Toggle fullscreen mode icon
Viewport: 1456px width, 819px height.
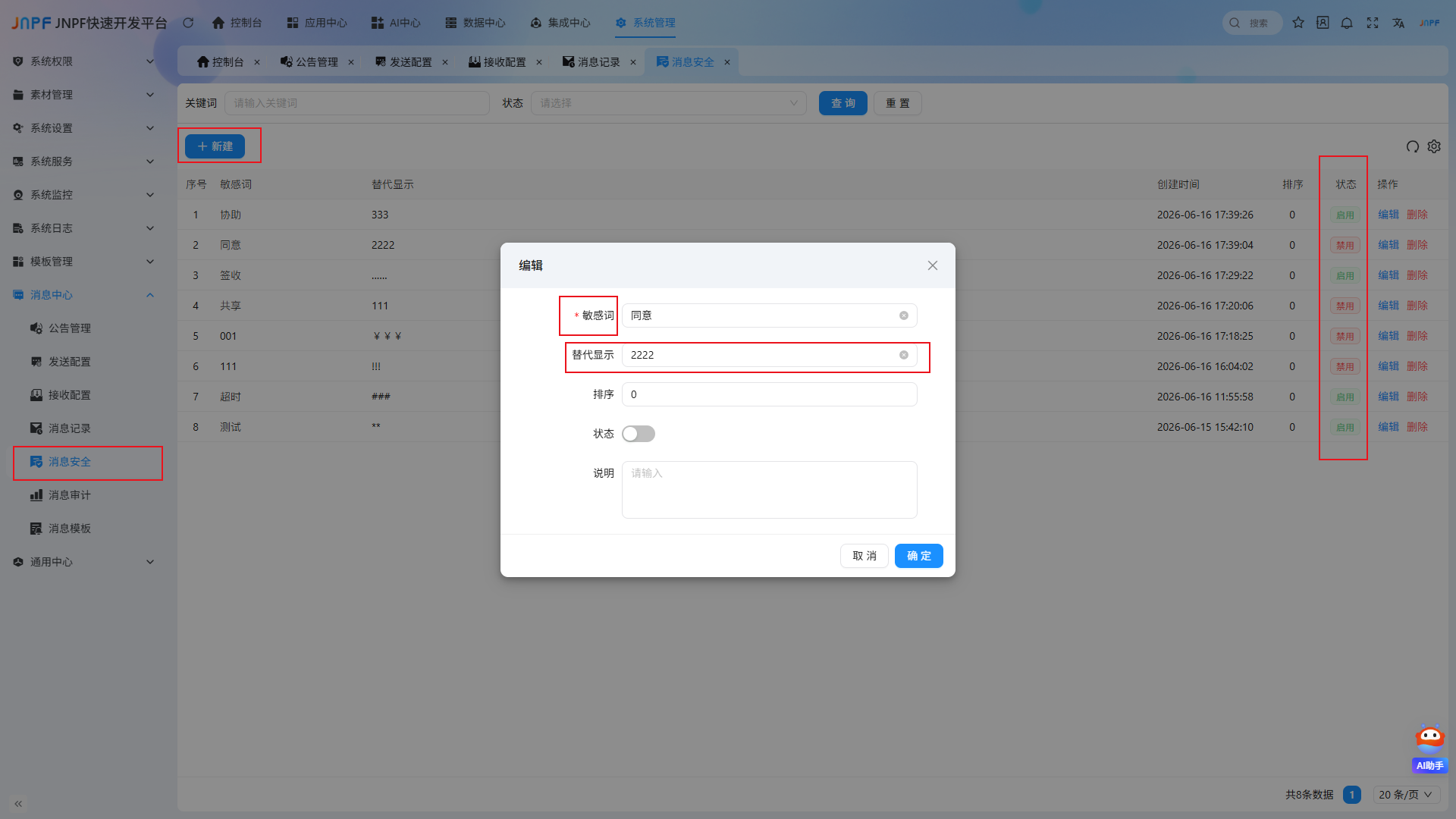1373,23
